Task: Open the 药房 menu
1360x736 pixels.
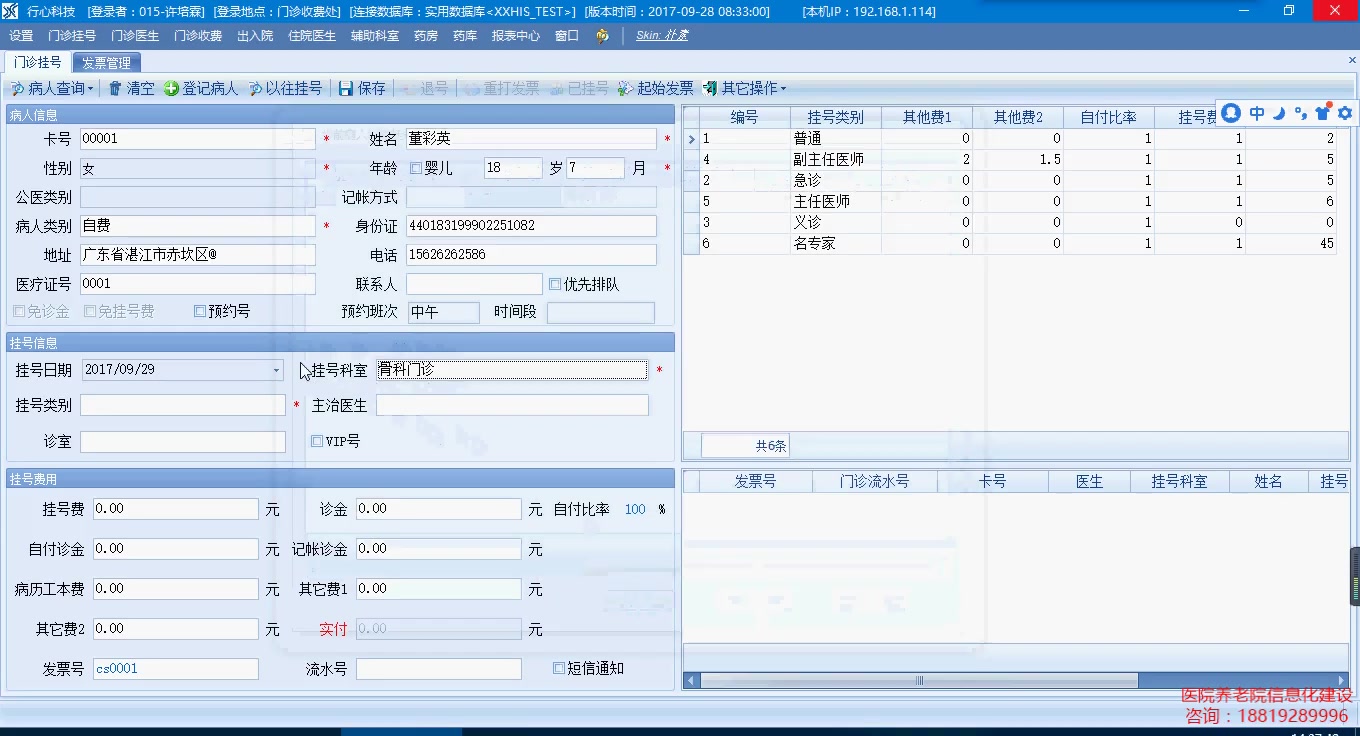Action: click(x=426, y=35)
